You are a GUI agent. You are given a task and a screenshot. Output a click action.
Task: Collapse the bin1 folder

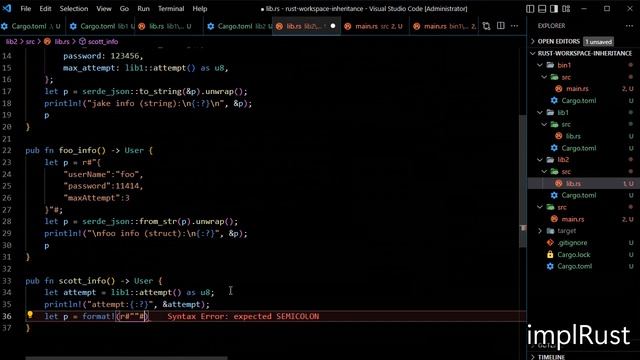(564, 65)
